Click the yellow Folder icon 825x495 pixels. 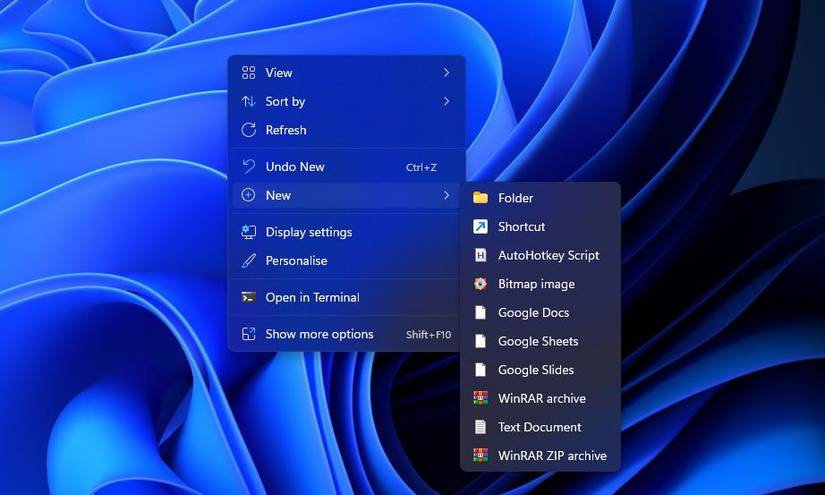click(480, 198)
